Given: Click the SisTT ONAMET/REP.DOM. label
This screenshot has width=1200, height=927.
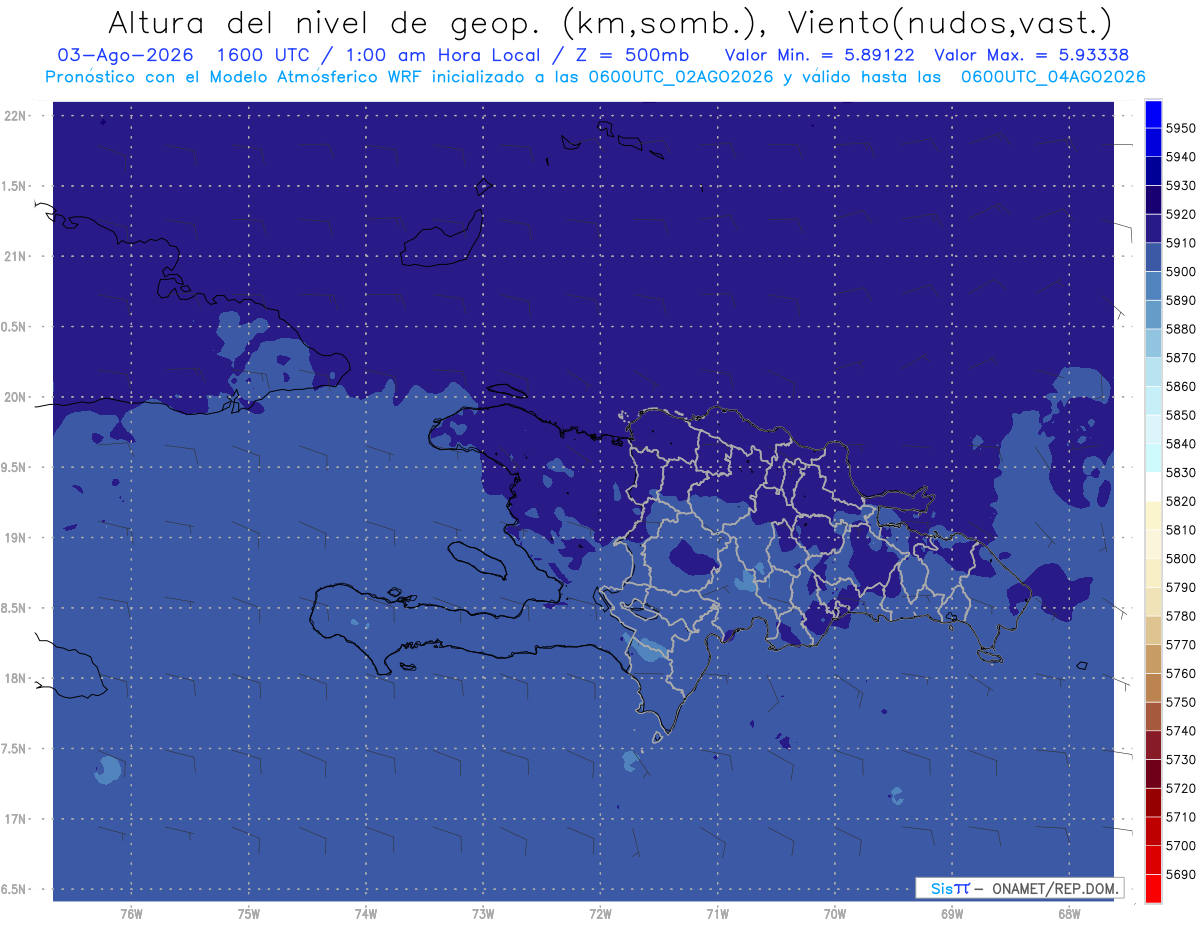Looking at the screenshot, I should pyautogui.click(x=1019, y=888).
